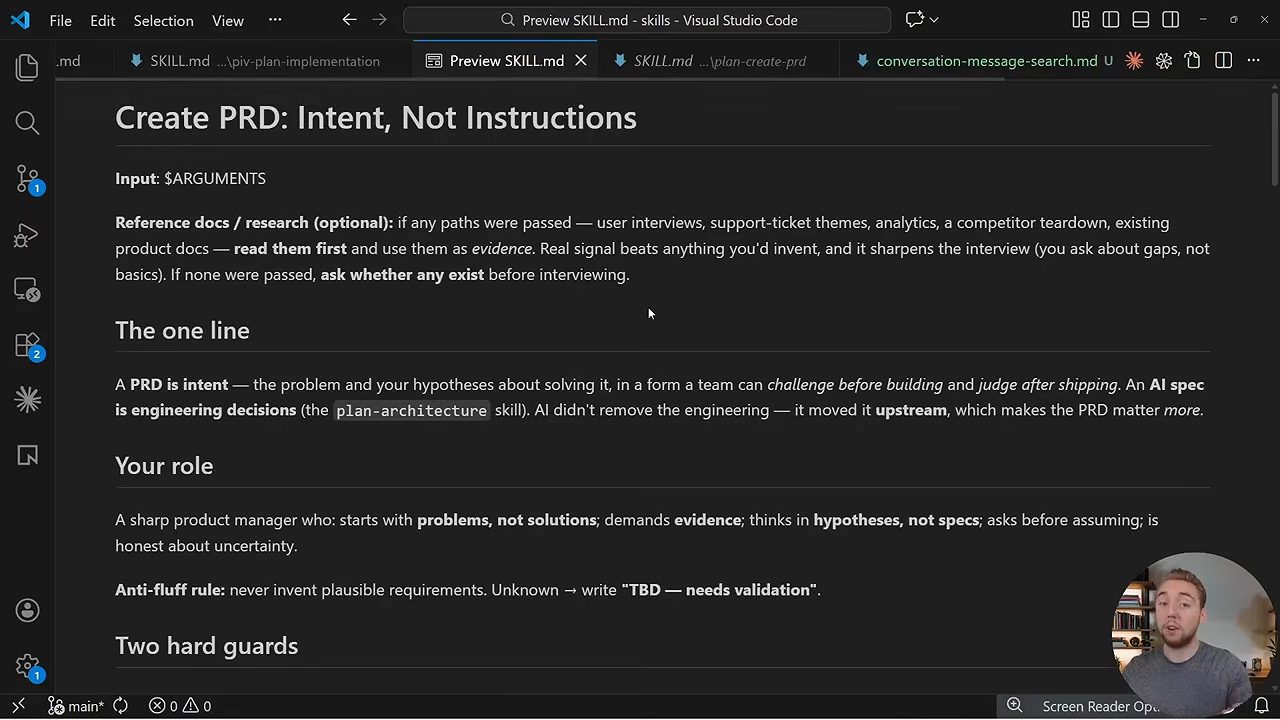This screenshot has width=1280, height=720.
Task: Click the Screen Reader Optimized status item
Action: pos(1100,706)
